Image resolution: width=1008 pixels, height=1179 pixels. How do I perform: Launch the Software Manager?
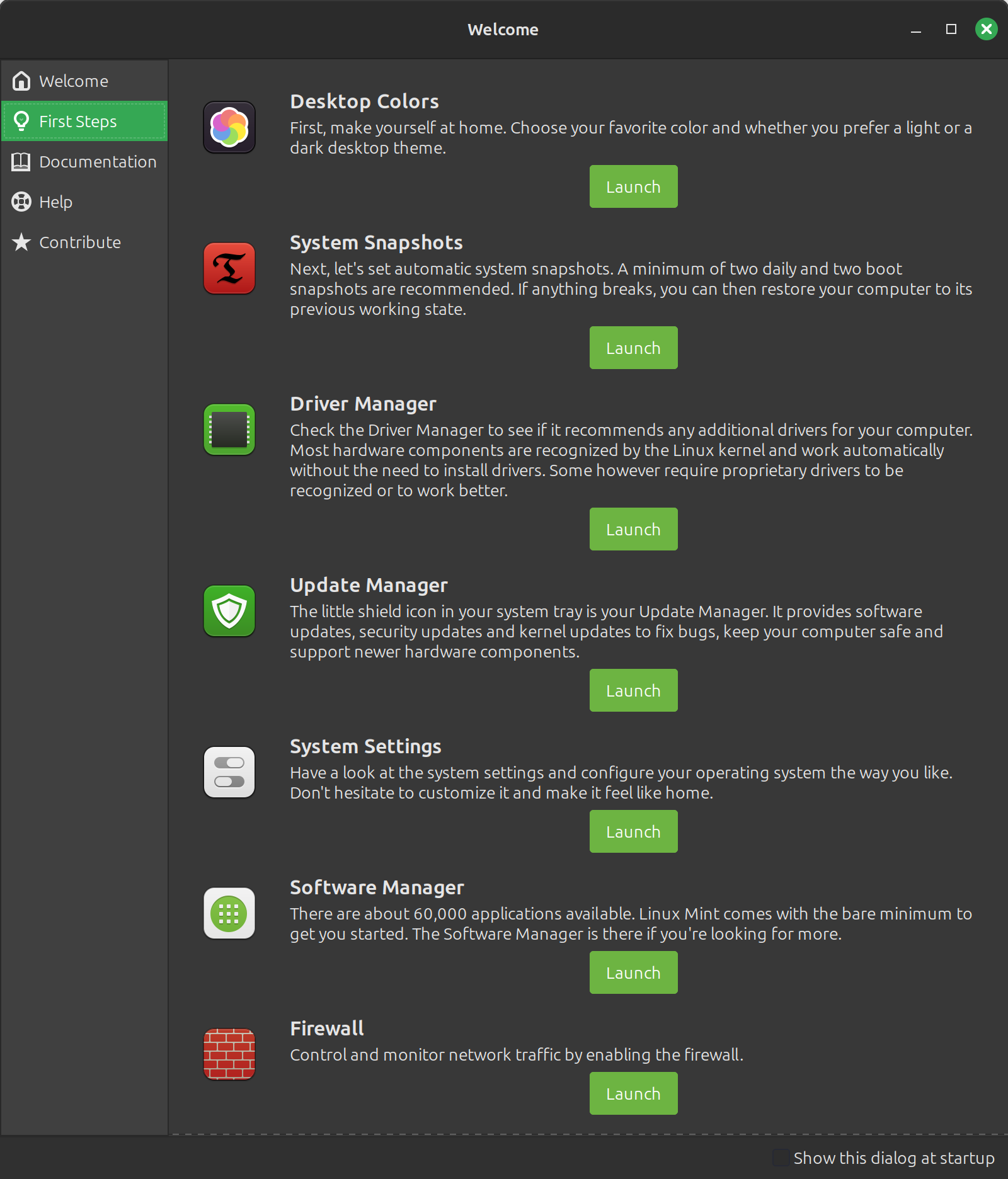pyautogui.click(x=633, y=972)
